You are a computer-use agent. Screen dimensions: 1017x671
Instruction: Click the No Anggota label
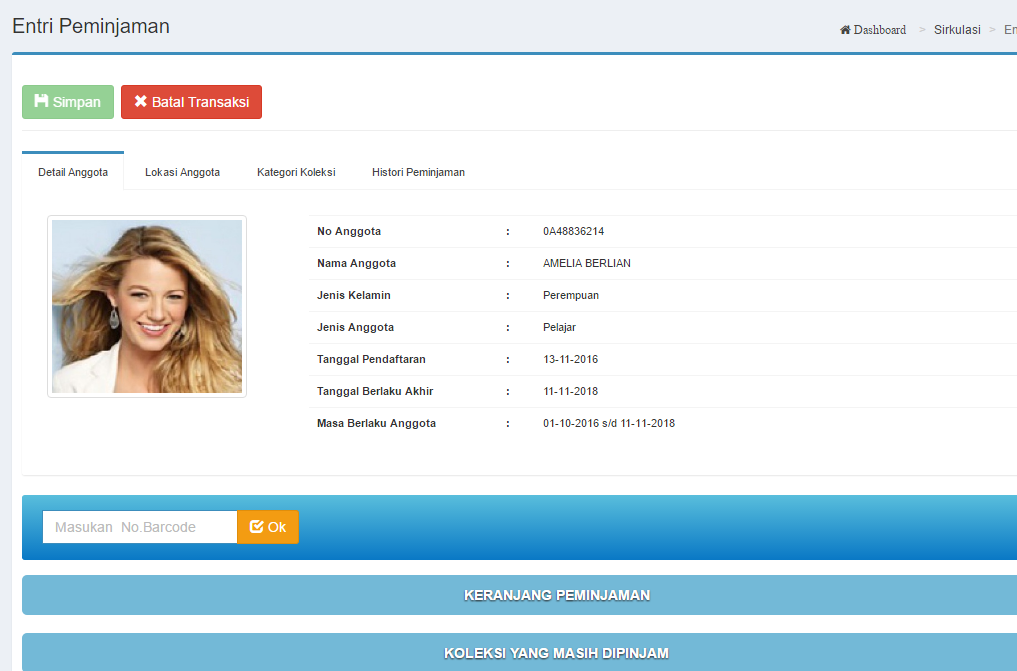click(349, 231)
